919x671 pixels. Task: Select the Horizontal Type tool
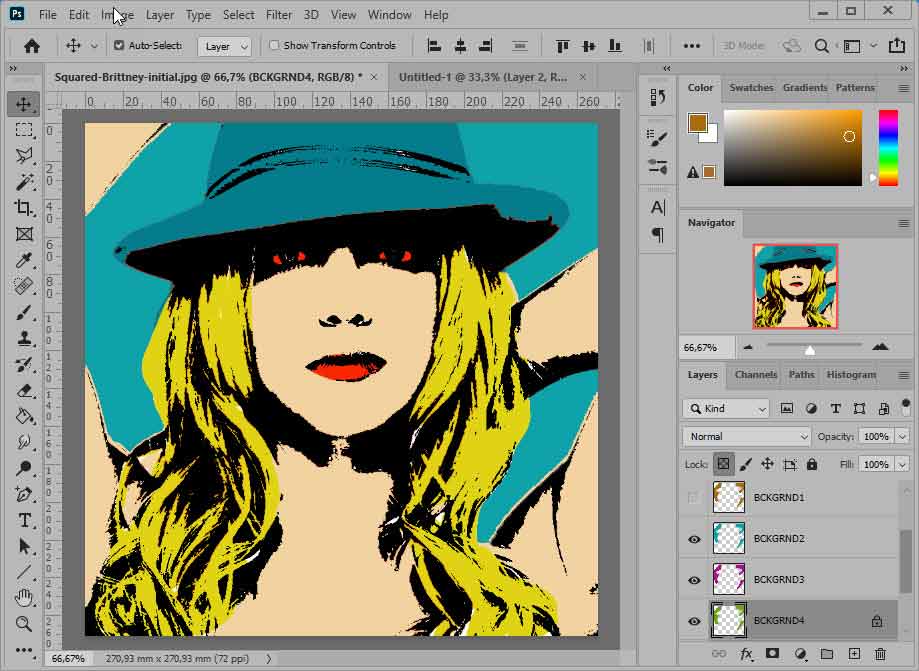coord(24,520)
